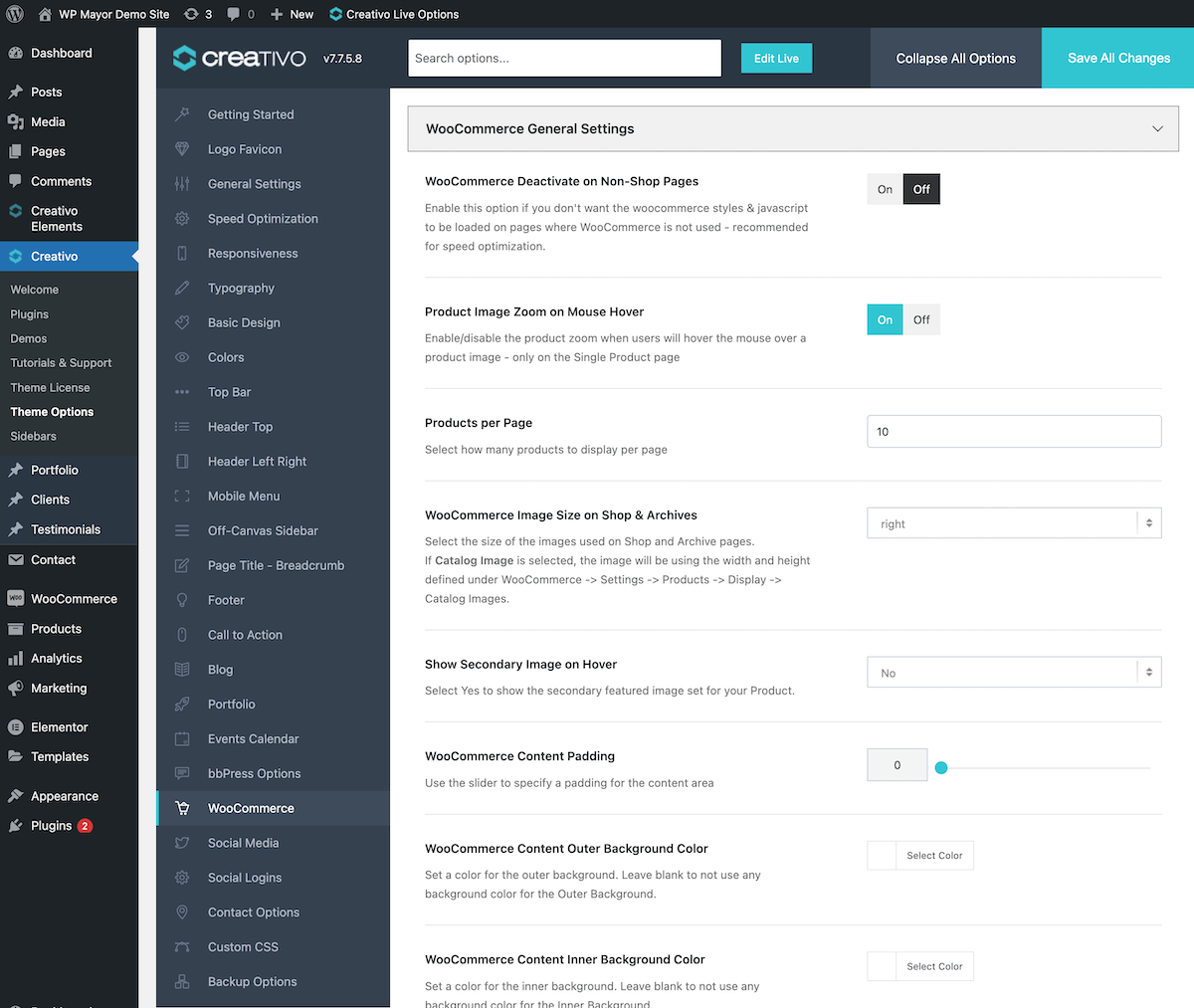Open Elementor in the WordPress menu
1194x1008 pixels.
coord(60,727)
